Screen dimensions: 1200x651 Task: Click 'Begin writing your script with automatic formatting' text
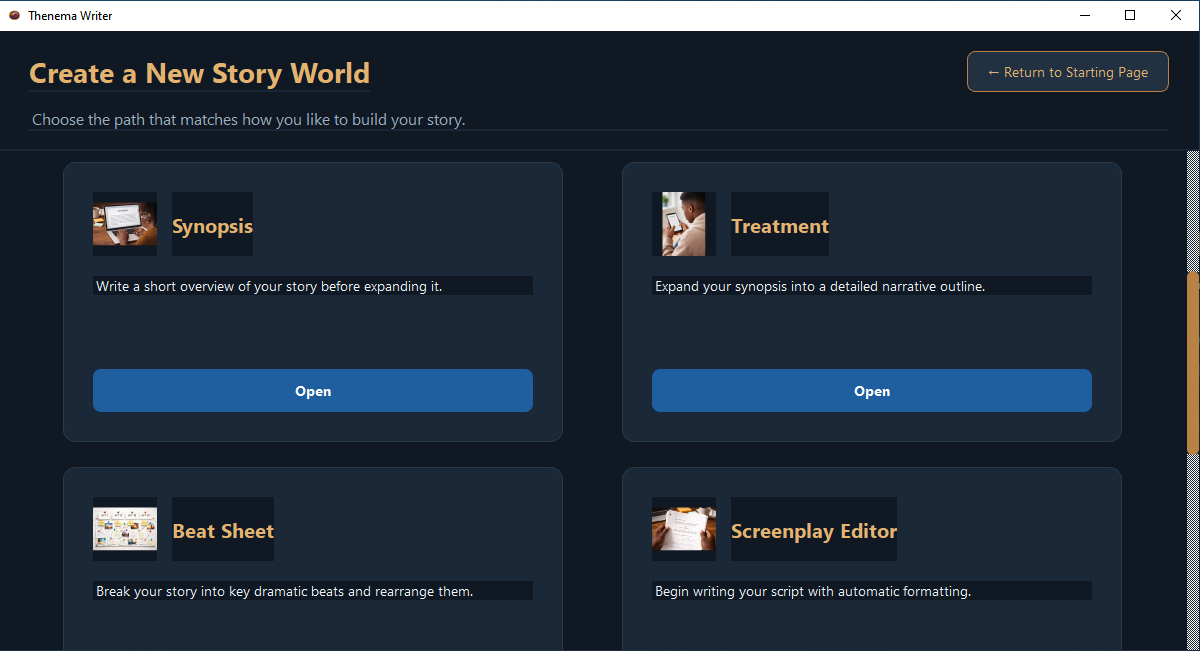tap(813, 591)
